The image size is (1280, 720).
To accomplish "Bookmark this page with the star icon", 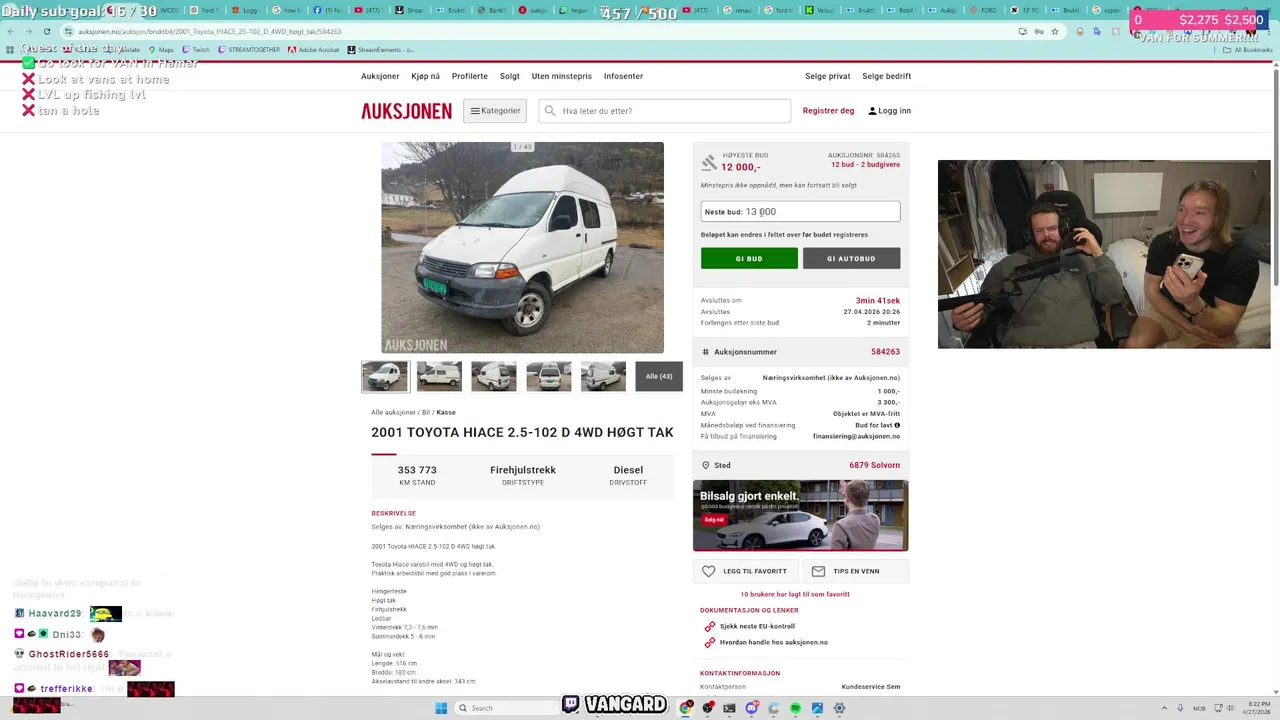I will point(1055,31).
